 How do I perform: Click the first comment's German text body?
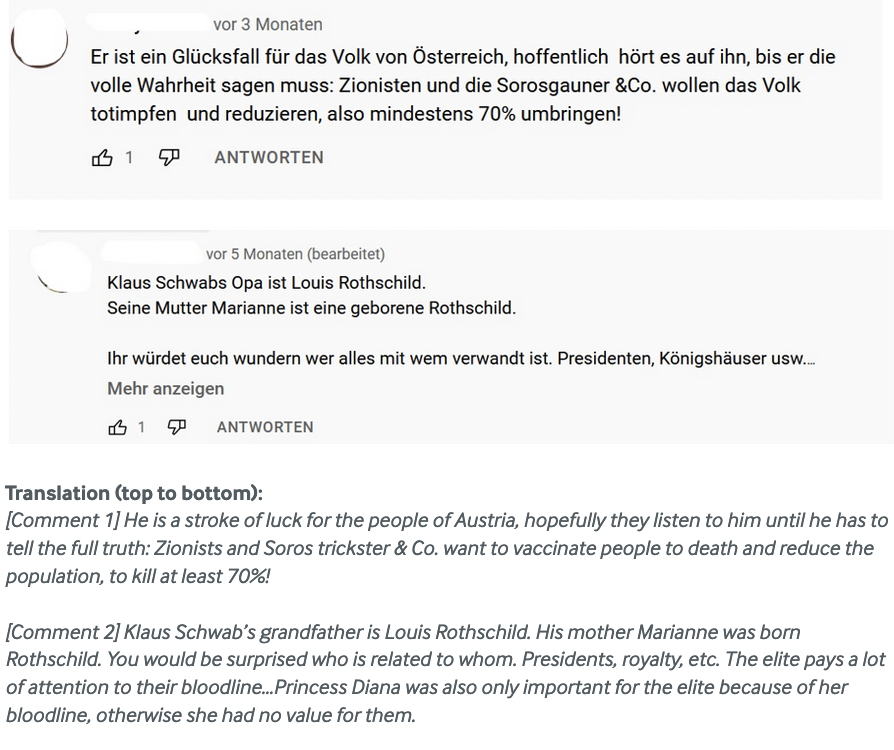tap(462, 86)
